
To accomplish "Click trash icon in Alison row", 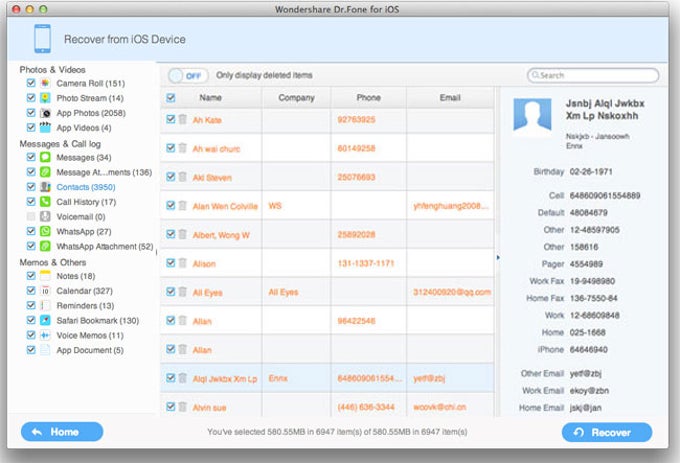I will coord(183,263).
